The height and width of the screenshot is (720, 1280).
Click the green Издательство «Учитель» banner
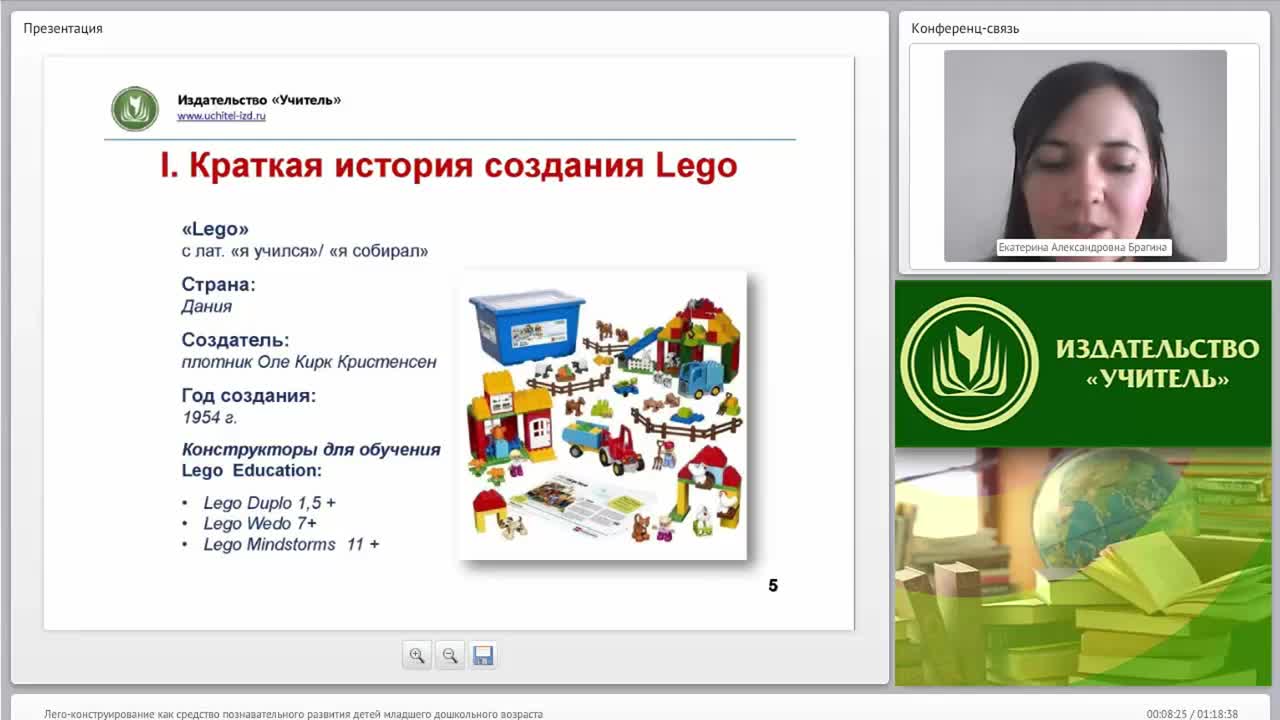click(1083, 364)
